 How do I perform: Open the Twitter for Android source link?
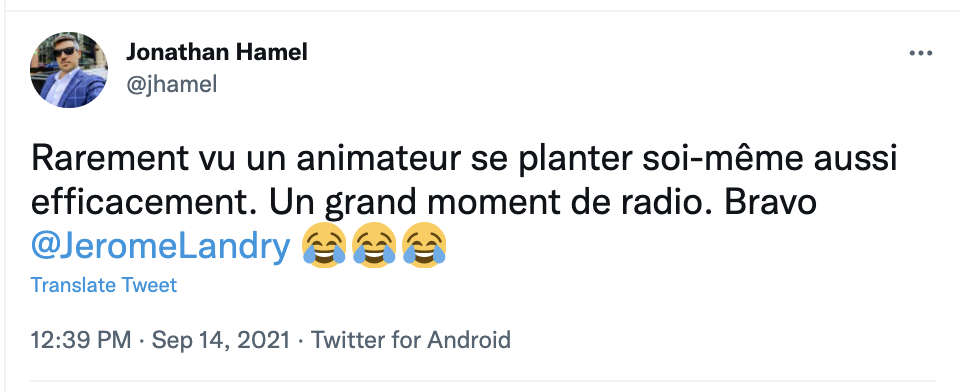coord(411,339)
